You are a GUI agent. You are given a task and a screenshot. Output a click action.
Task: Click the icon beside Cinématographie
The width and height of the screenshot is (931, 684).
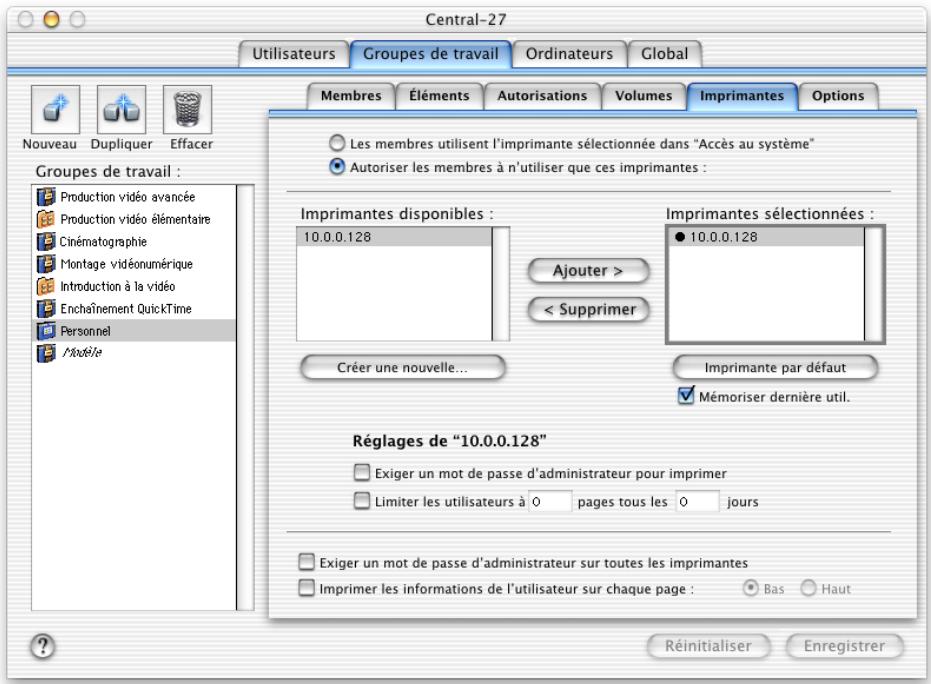46,242
